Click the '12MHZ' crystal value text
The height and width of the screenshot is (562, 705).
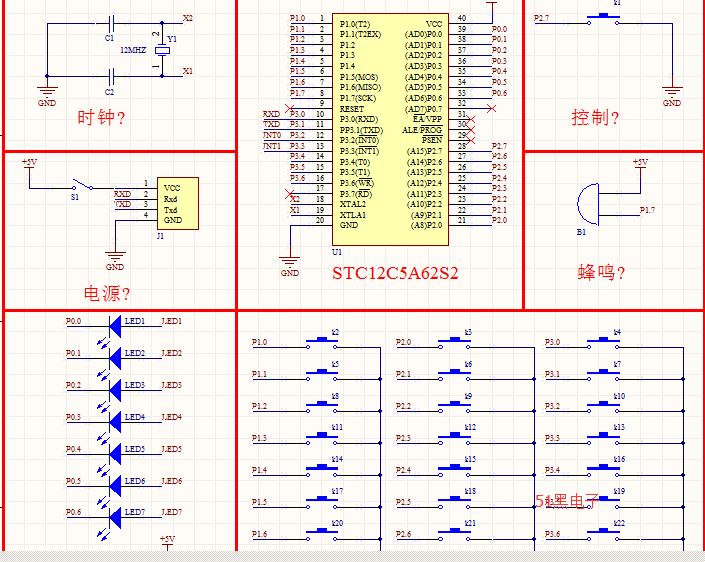(133, 50)
